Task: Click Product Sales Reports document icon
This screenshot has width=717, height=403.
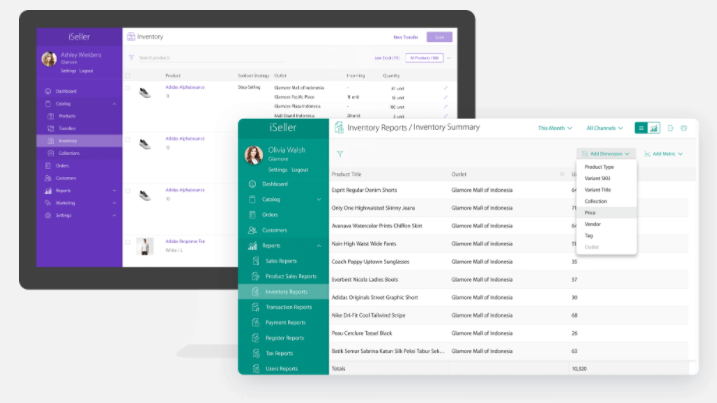Action: pyautogui.click(x=256, y=276)
